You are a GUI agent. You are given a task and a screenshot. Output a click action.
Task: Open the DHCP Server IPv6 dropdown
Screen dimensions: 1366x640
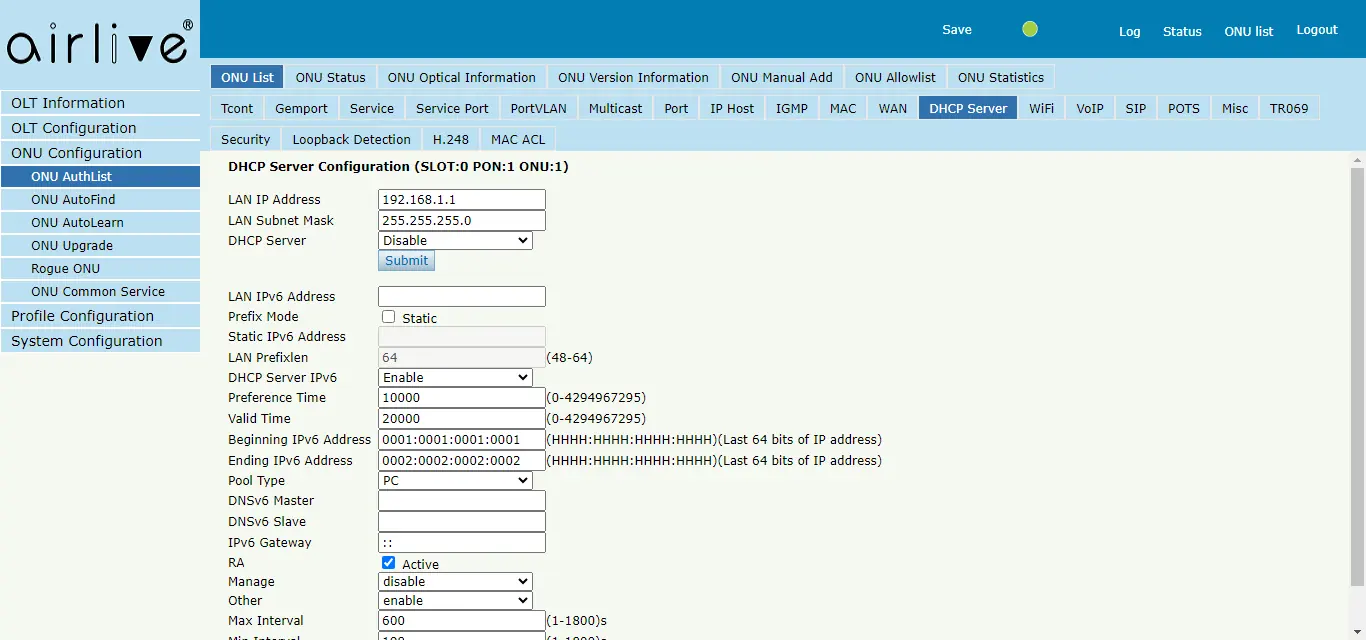click(x=455, y=377)
